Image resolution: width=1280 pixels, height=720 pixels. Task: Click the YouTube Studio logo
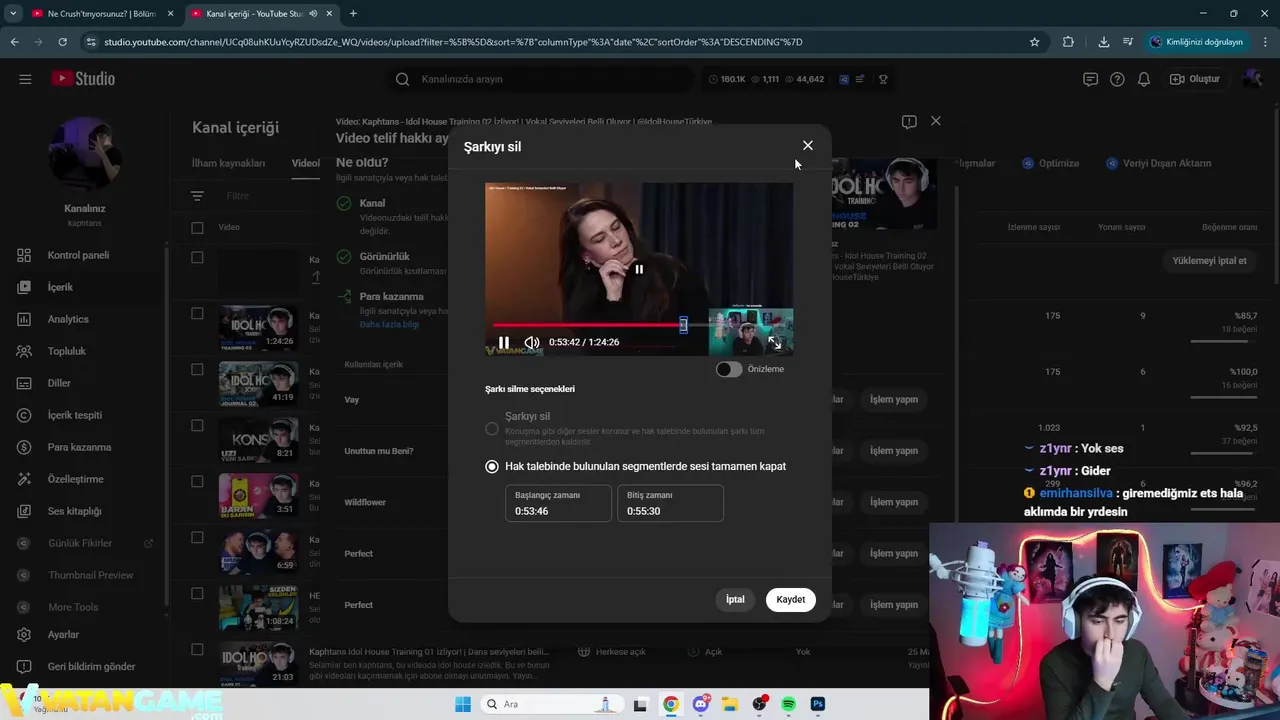coord(83,79)
